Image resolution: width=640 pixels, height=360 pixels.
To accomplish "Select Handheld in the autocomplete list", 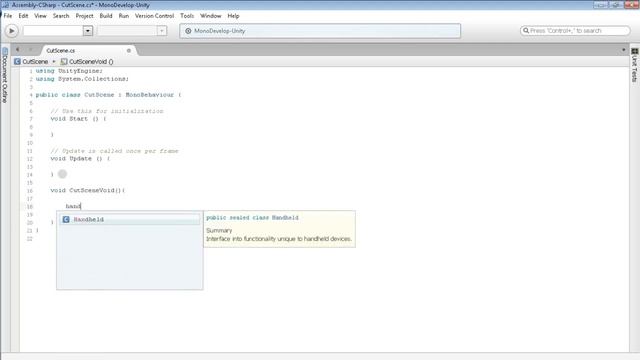I will tap(130, 220).
